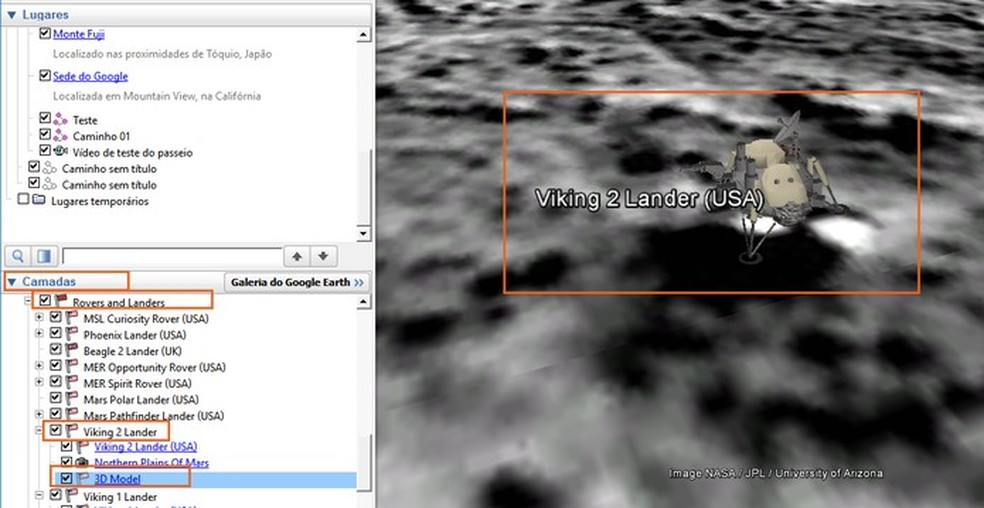984x508 pixels.
Task: Collapse the Viking 2 Lander node
Action: point(39,431)
